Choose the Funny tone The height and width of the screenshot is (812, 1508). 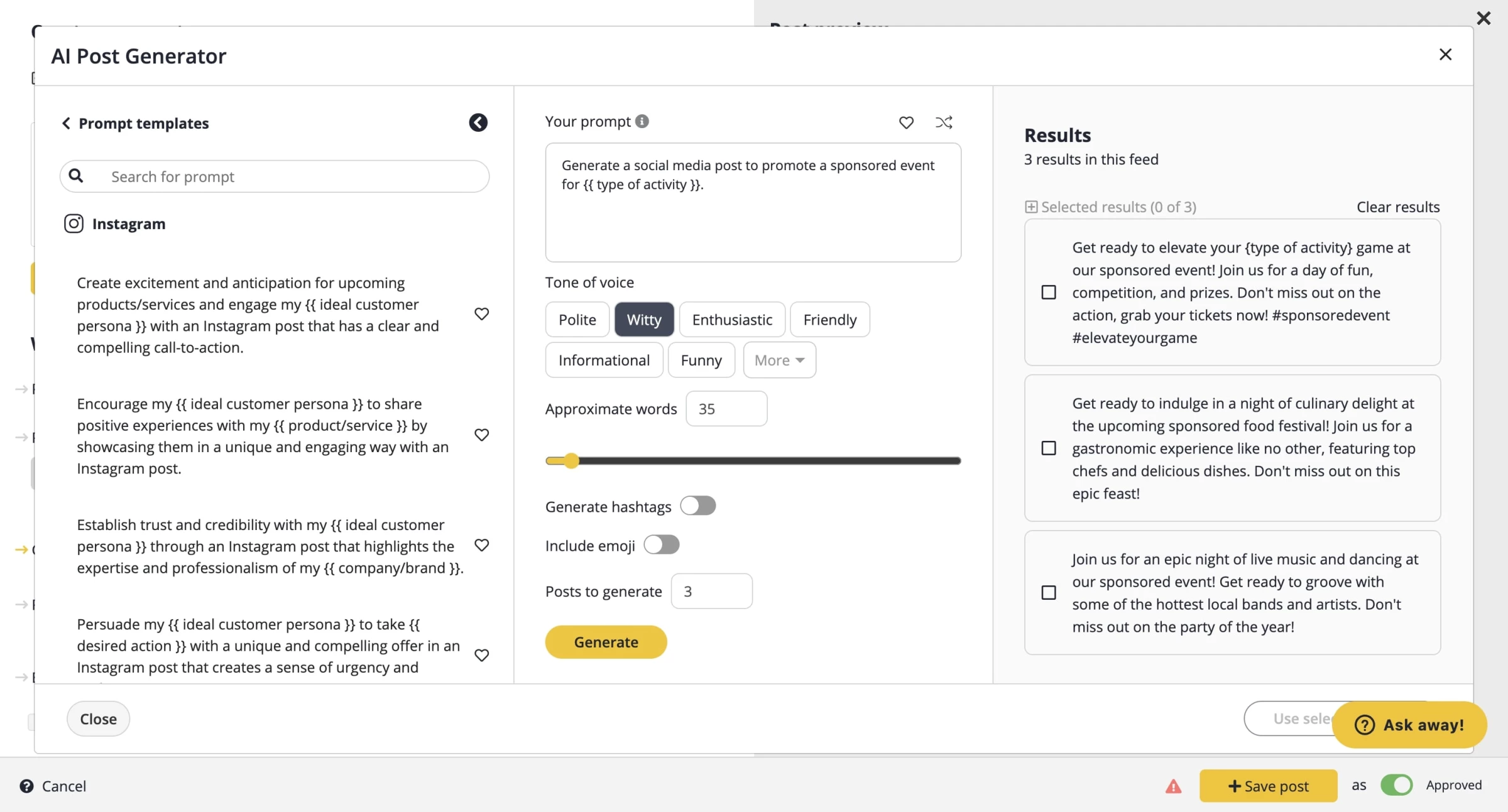(x=701, y=360)
